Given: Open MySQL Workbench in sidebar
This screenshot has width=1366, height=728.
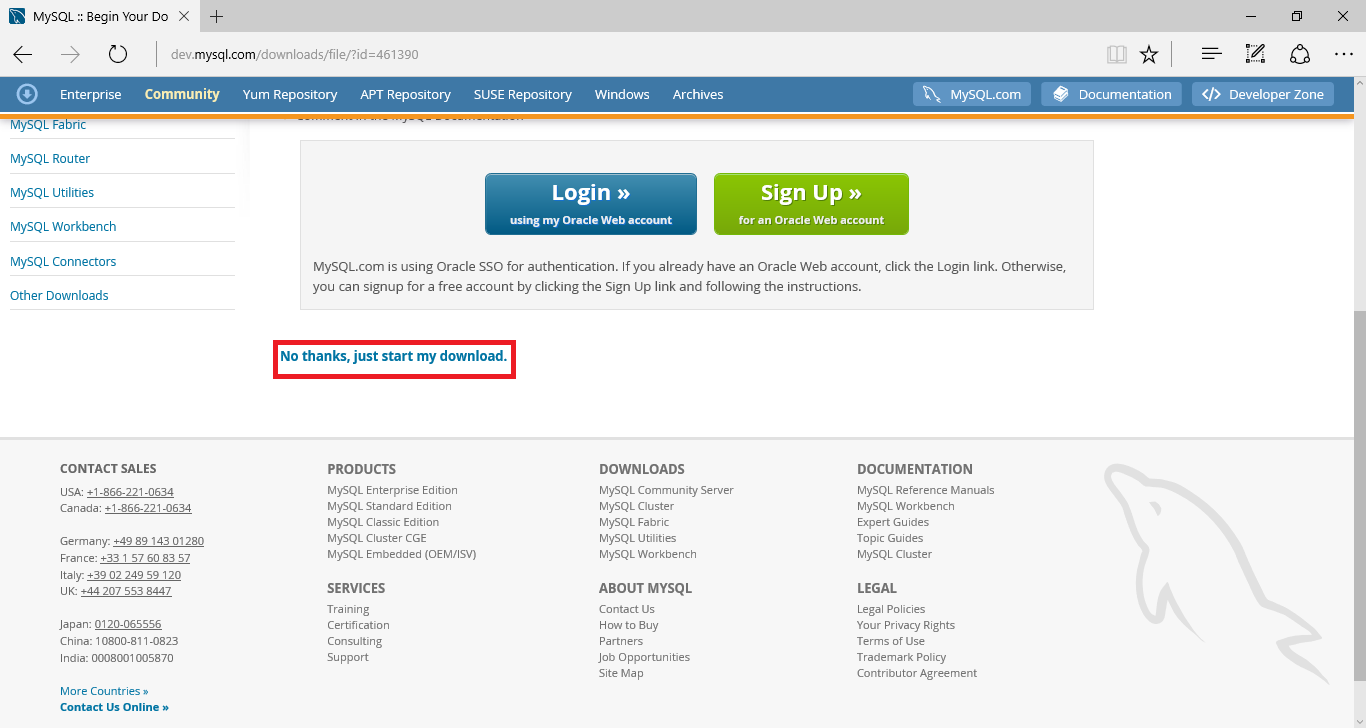Looking at the screenshot, I should tap(63, 226).
